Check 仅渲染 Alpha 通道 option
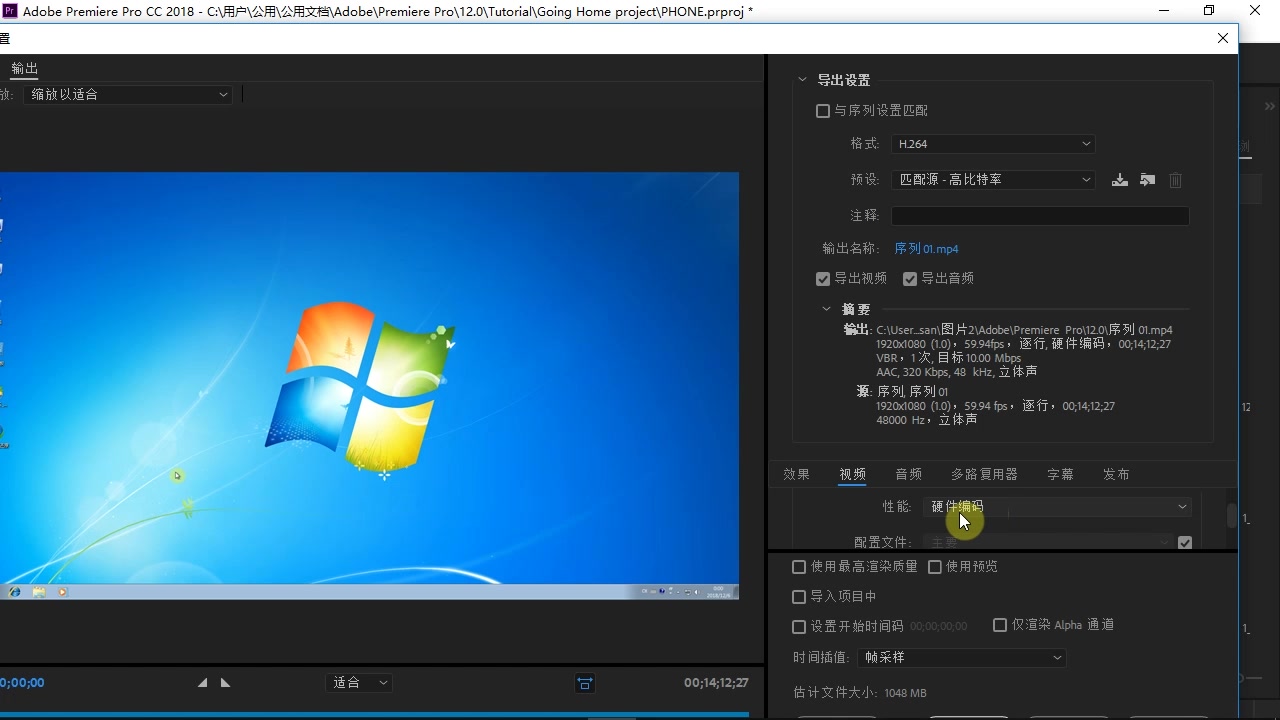The image size is (1280, 720). coord(1000,625)
